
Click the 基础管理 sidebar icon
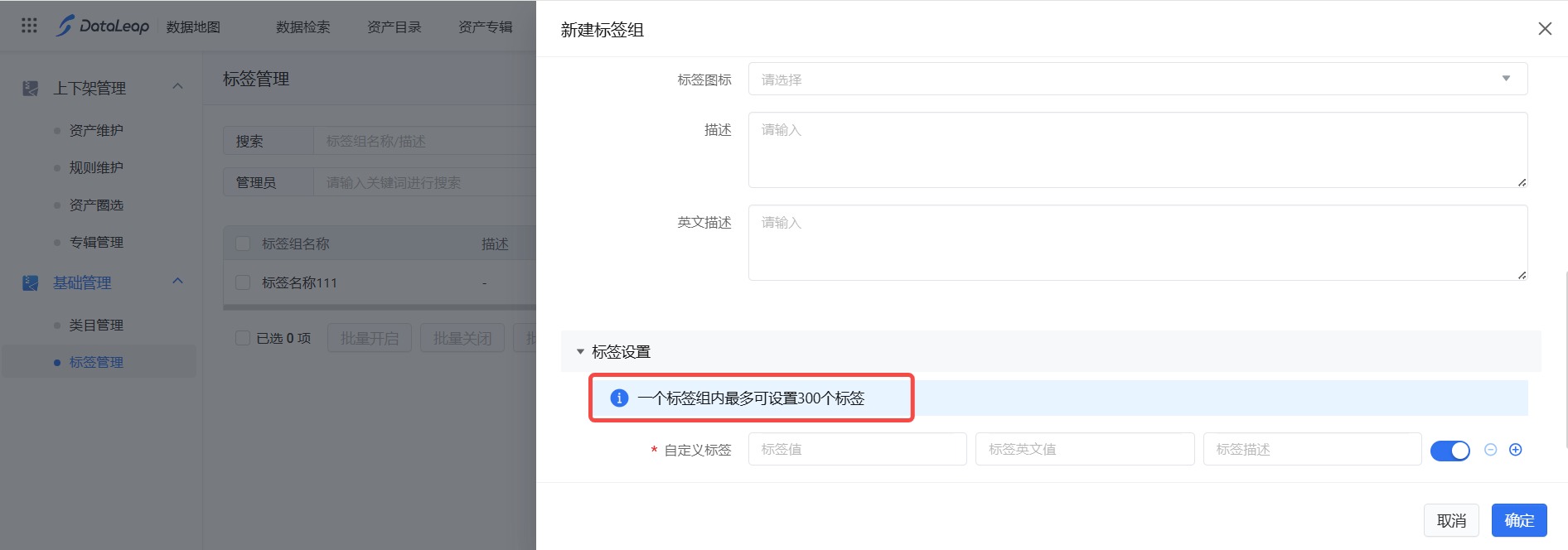(x=31, y=282)
